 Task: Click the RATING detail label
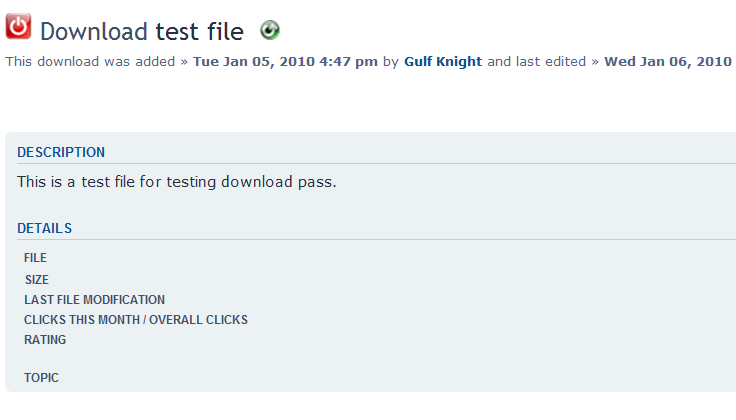tap(45, 340)
